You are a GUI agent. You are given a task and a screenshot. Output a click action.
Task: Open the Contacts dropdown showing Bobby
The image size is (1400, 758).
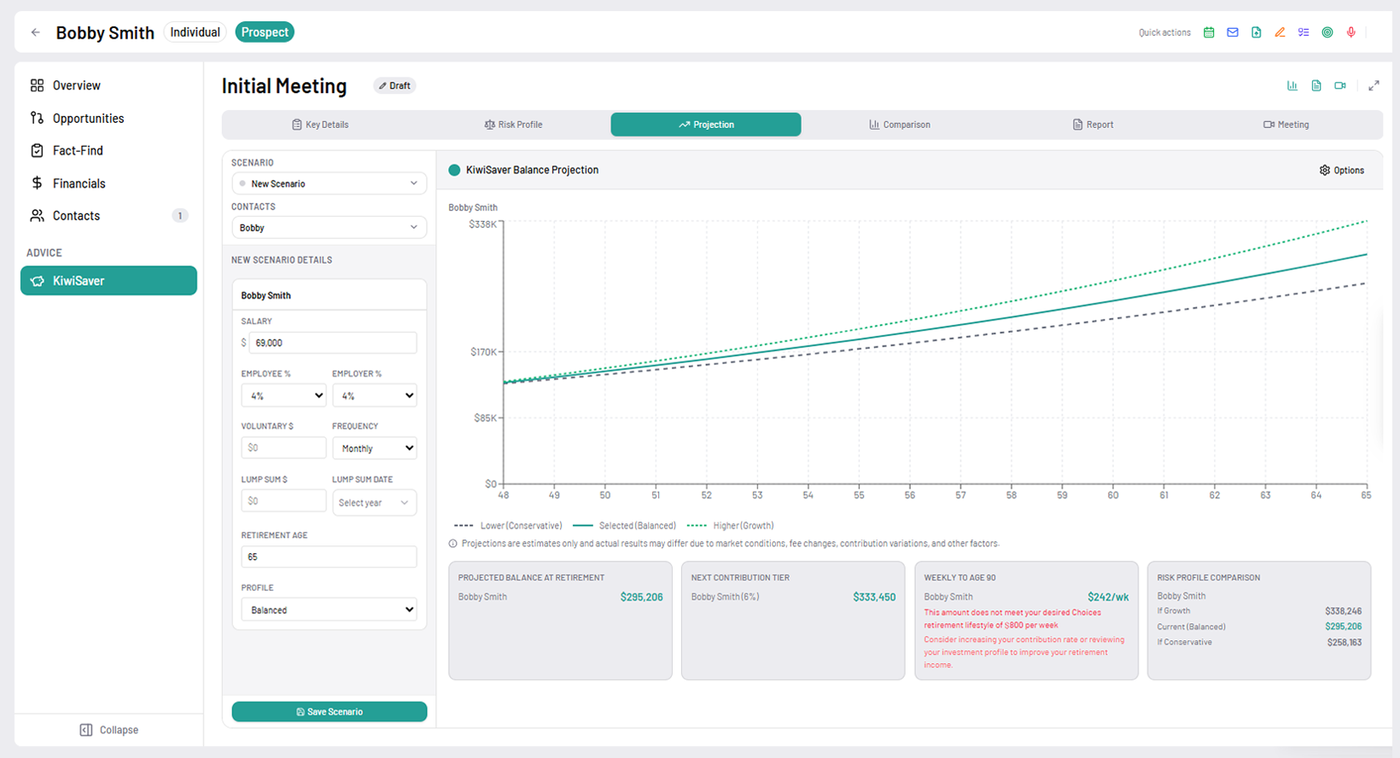coord(329,227)
